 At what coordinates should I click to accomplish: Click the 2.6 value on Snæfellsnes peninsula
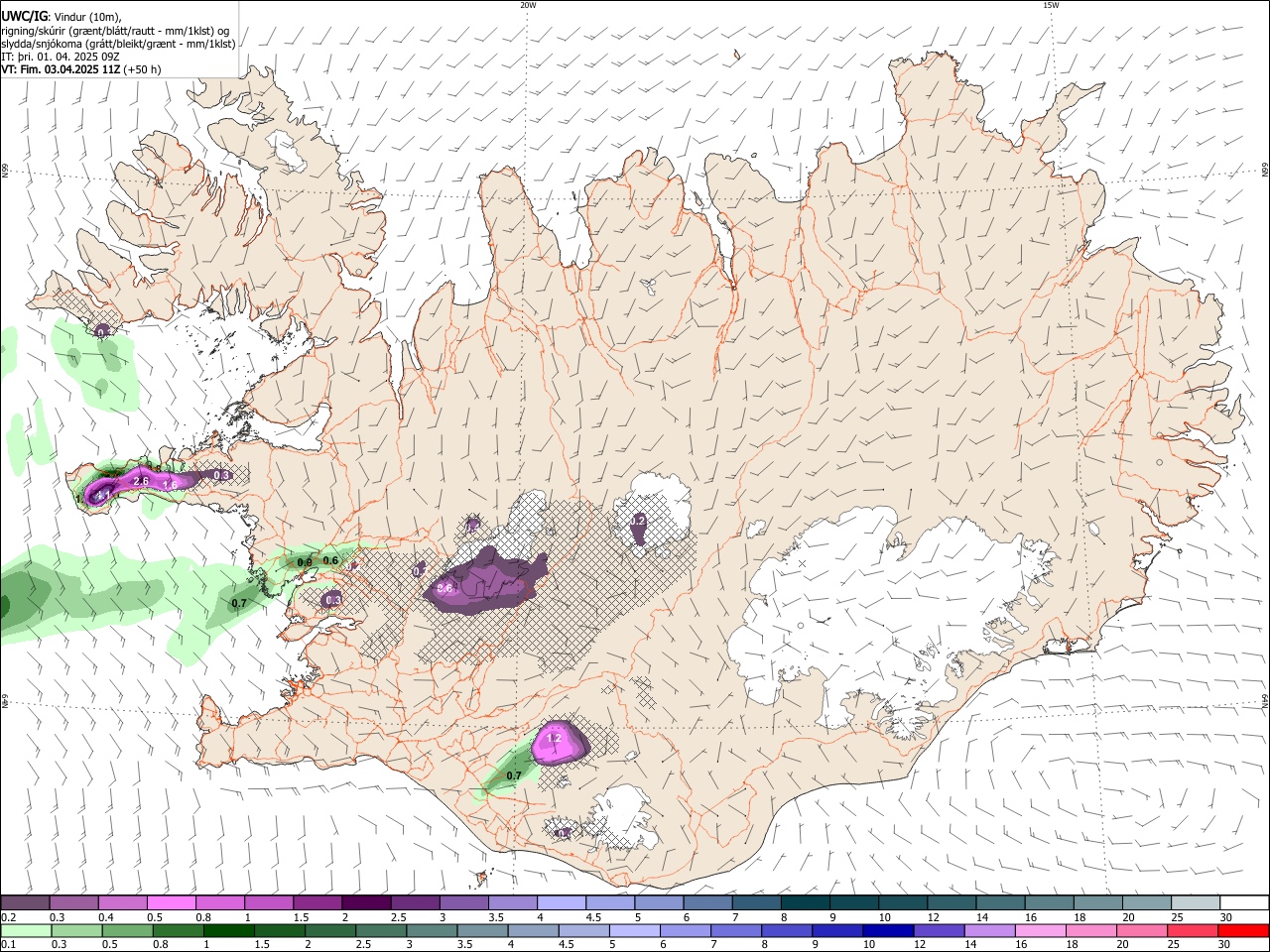(x=141, y=481)
